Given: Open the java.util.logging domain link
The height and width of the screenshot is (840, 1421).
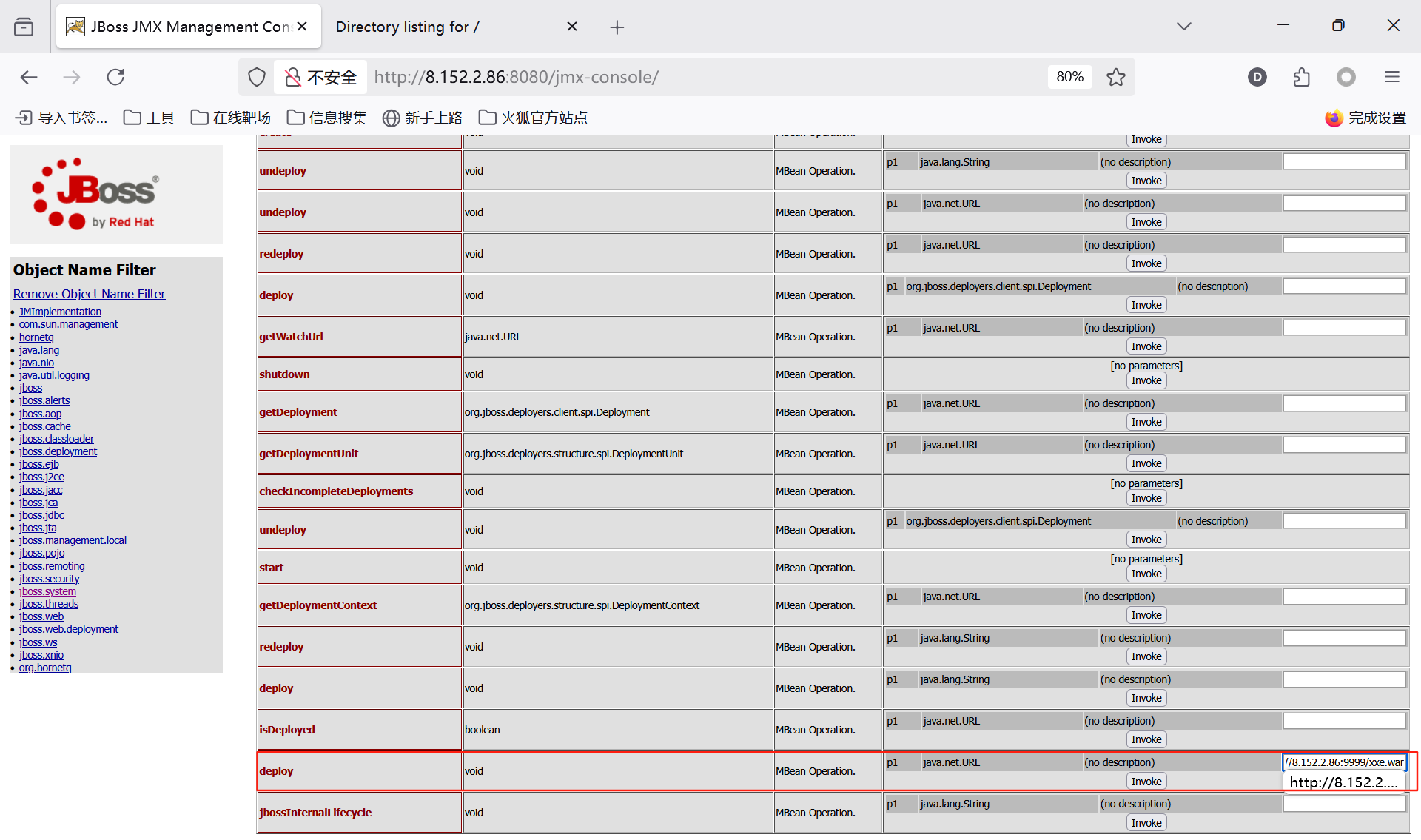Looking at the screenshot, I should point(54,375).
